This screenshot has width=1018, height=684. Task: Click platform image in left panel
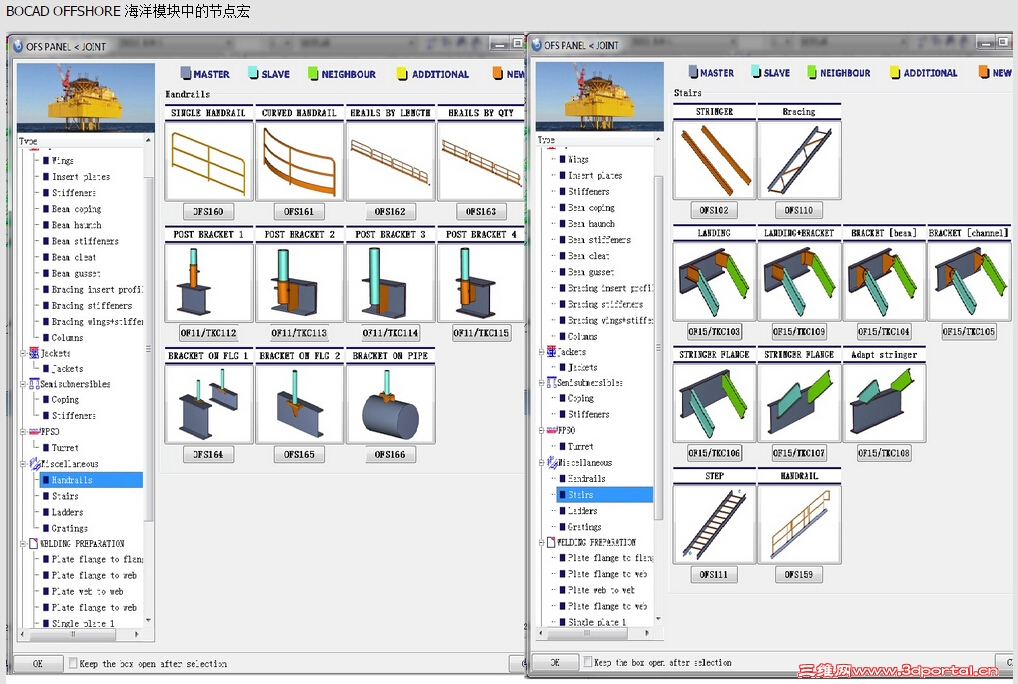(86, 97)
